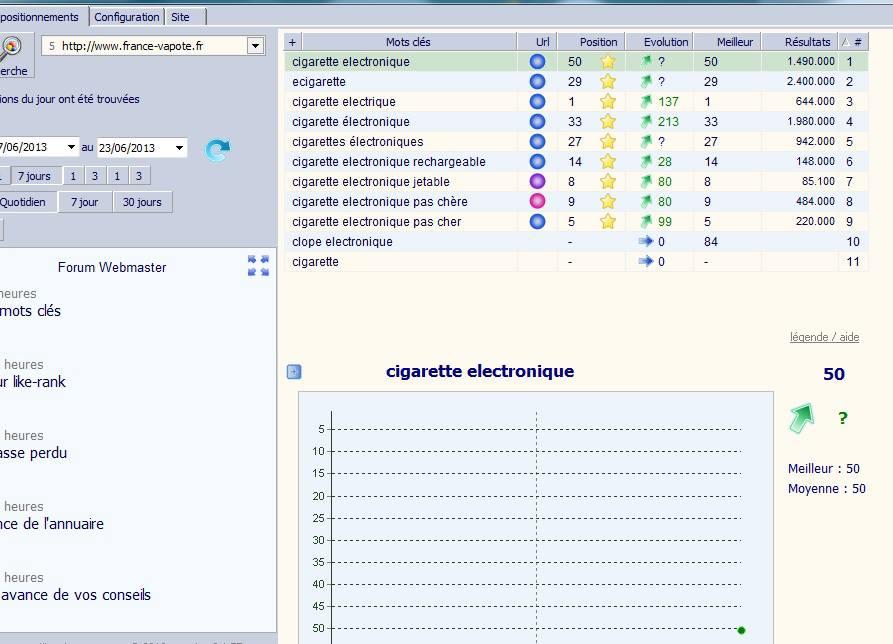Click the chart title cigarette electronique
The height and width of the screenshot is (644, 893).
[480, 371]
